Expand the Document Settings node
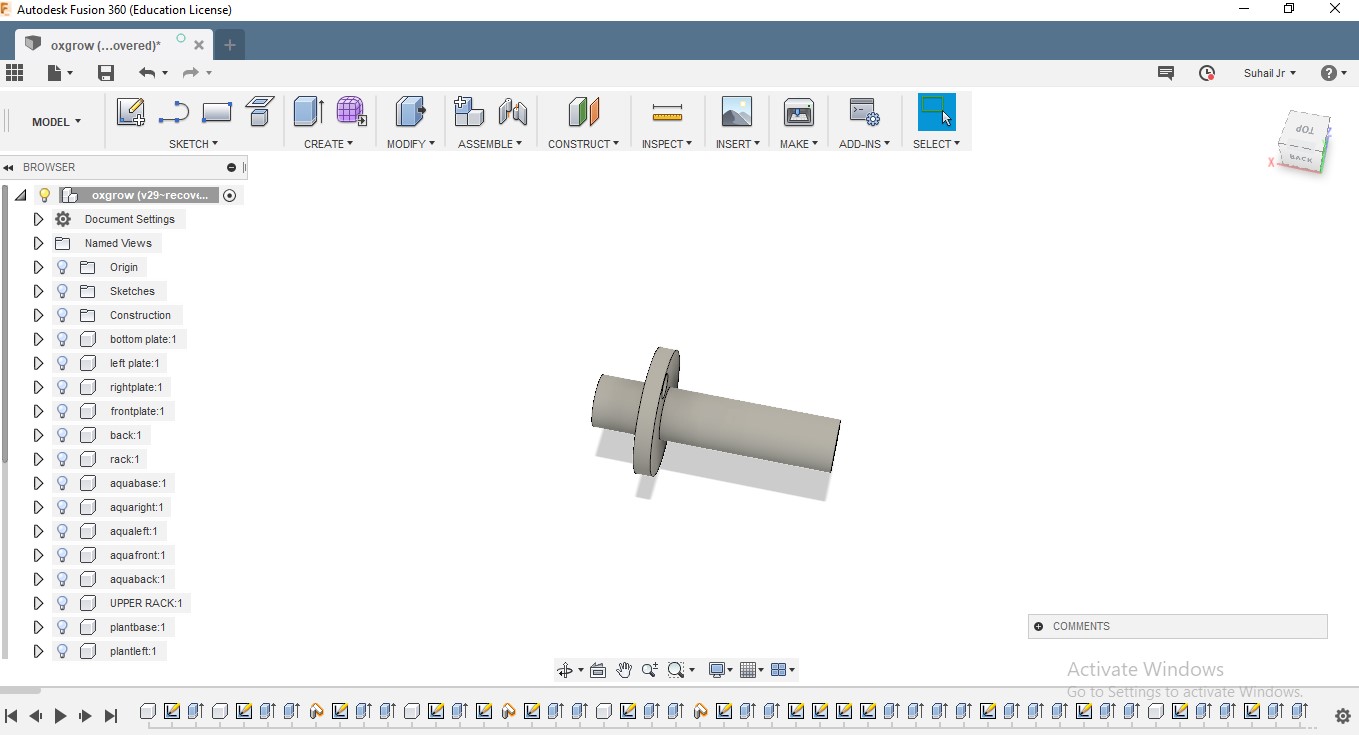 point(38,219)
